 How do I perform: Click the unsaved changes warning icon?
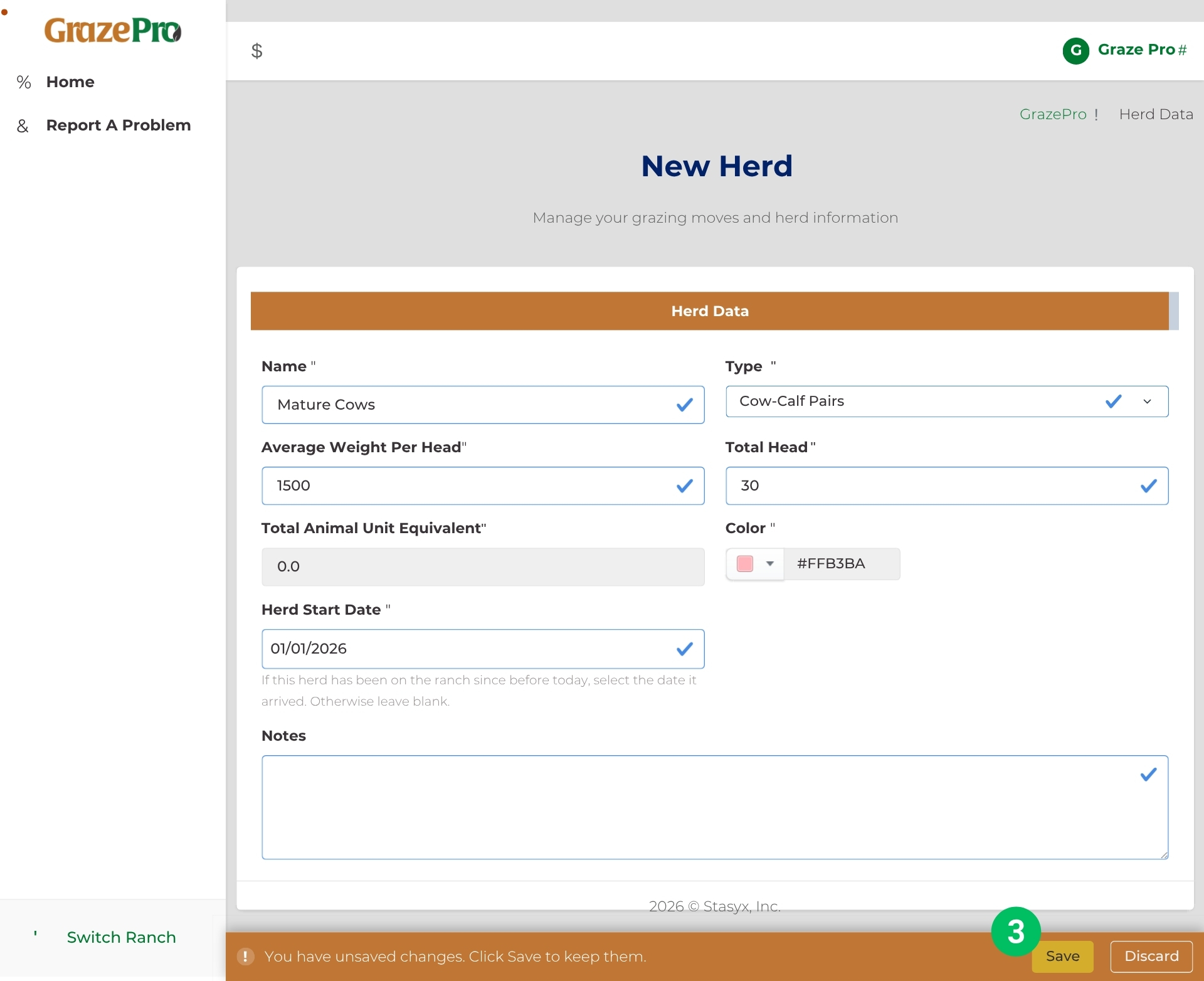245,957
